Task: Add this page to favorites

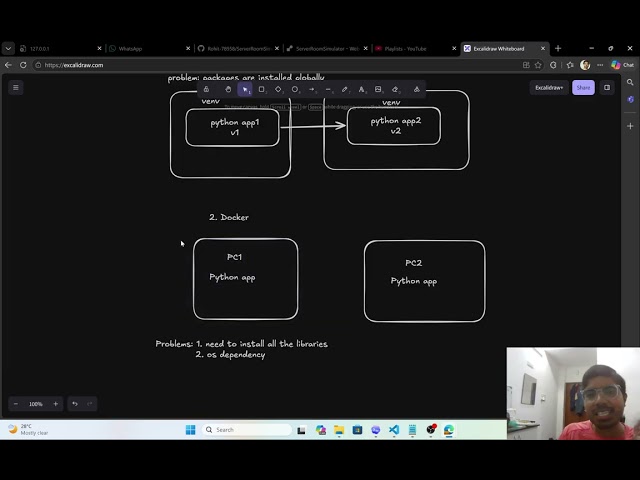Action: pos(538,65)
